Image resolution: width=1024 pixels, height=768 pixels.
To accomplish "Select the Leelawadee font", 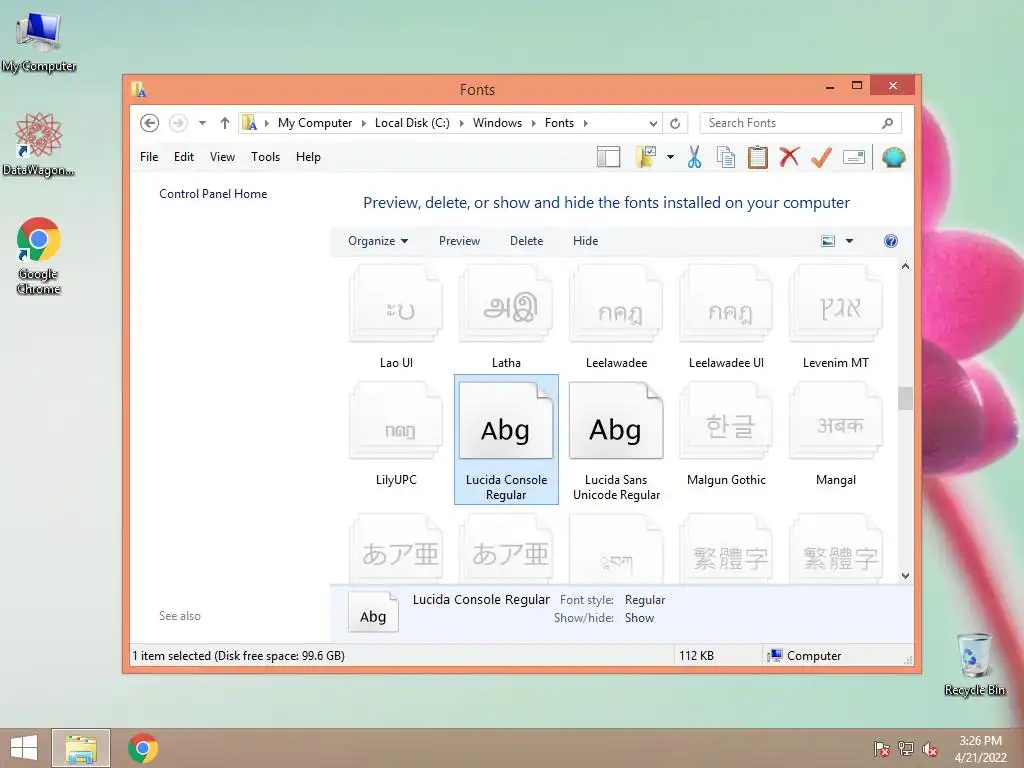I will pos(616,317).
